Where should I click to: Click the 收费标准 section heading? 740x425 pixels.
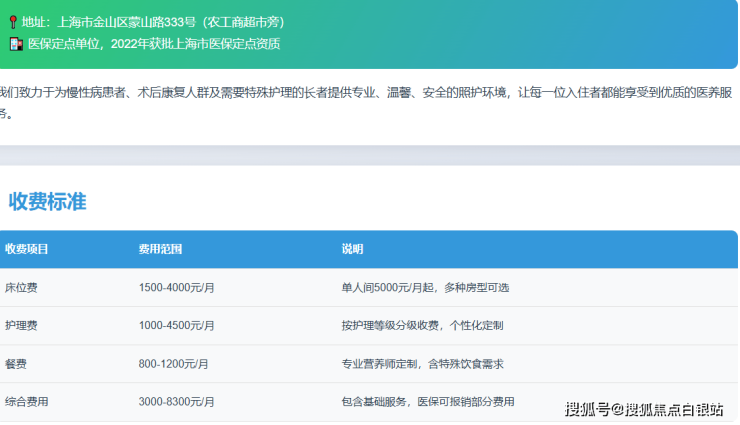coord(47,201)
